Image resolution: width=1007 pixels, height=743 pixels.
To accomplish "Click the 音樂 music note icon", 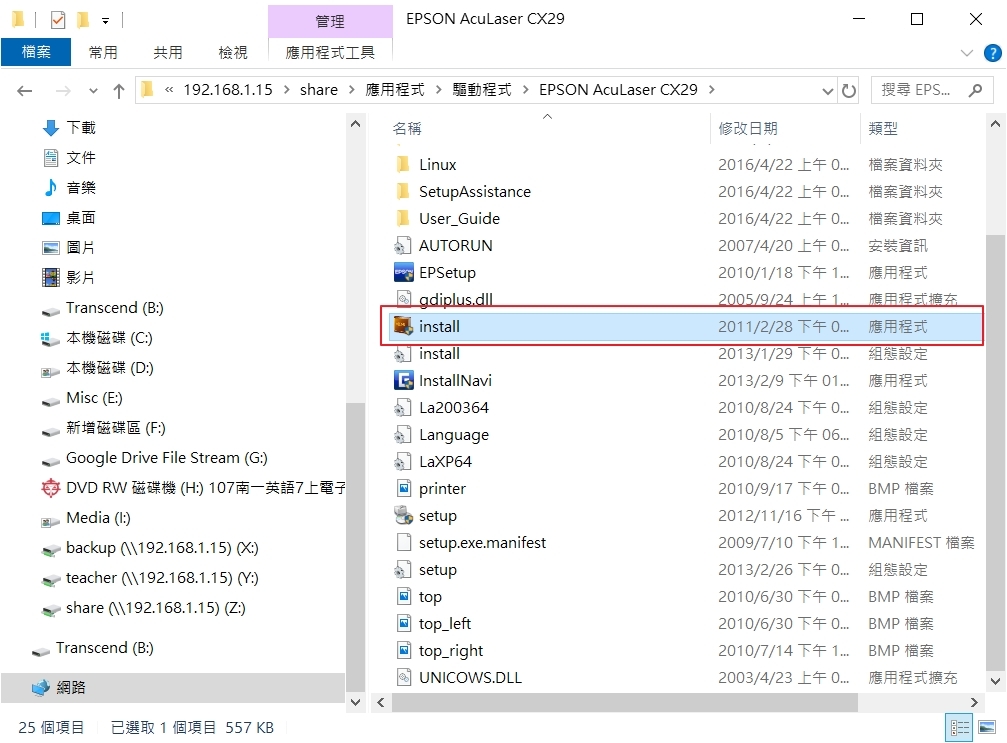I will click(51, 188).
